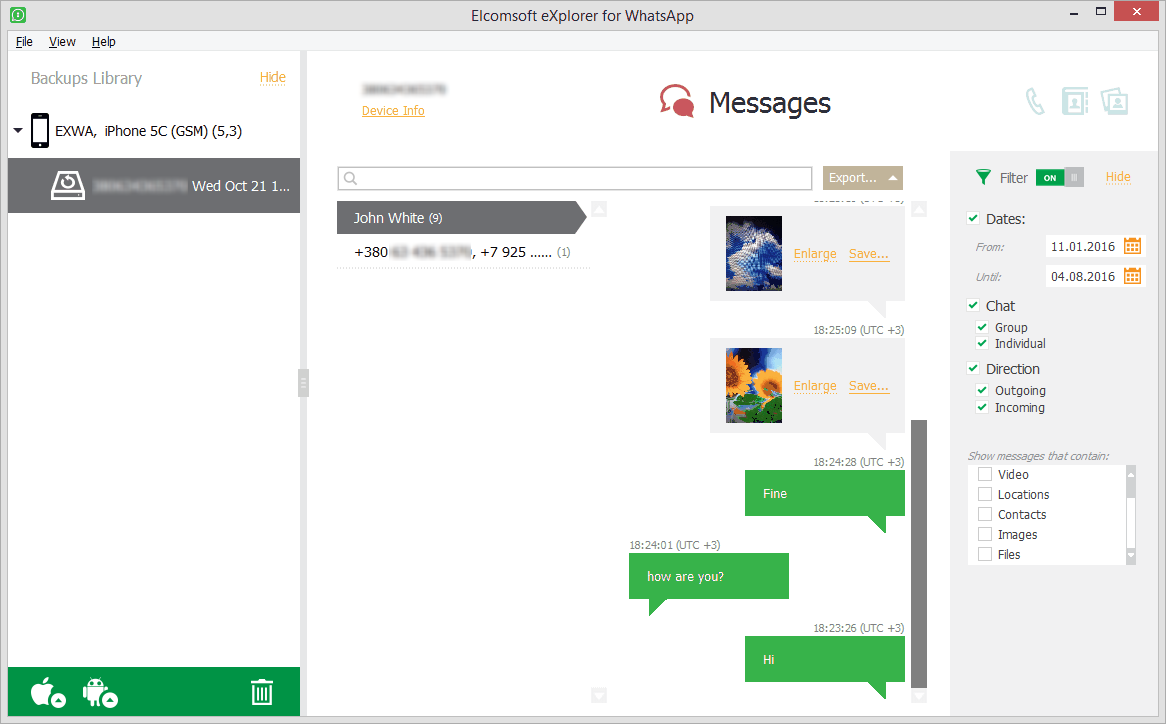Hide the Filter panel
This screenshot has width=1166, height=724.
(x=1118, y=177)
